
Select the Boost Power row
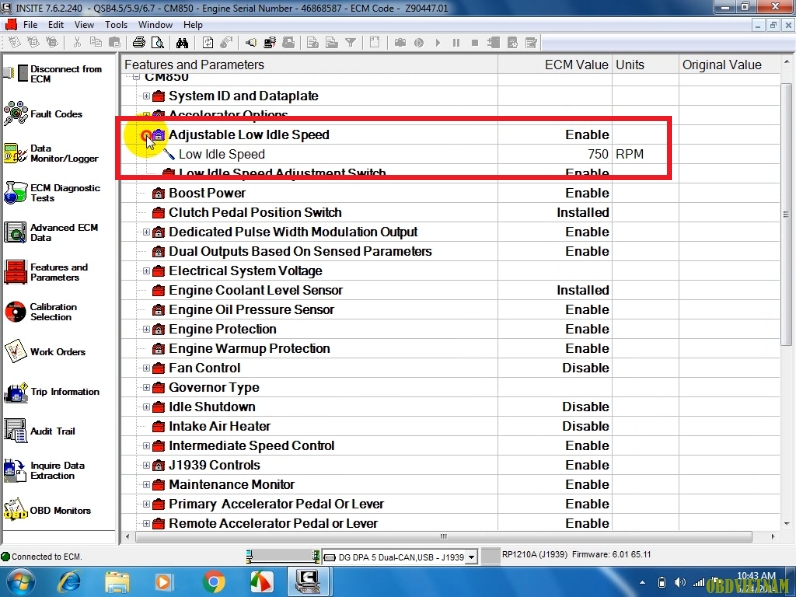click(x=450, y=193)
